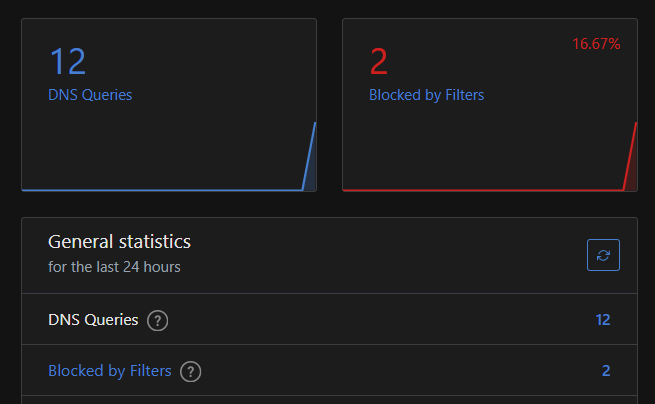Open help icon beside DNS Queries row
Screen dimensions: 655x404
click(x=157, y=320)
